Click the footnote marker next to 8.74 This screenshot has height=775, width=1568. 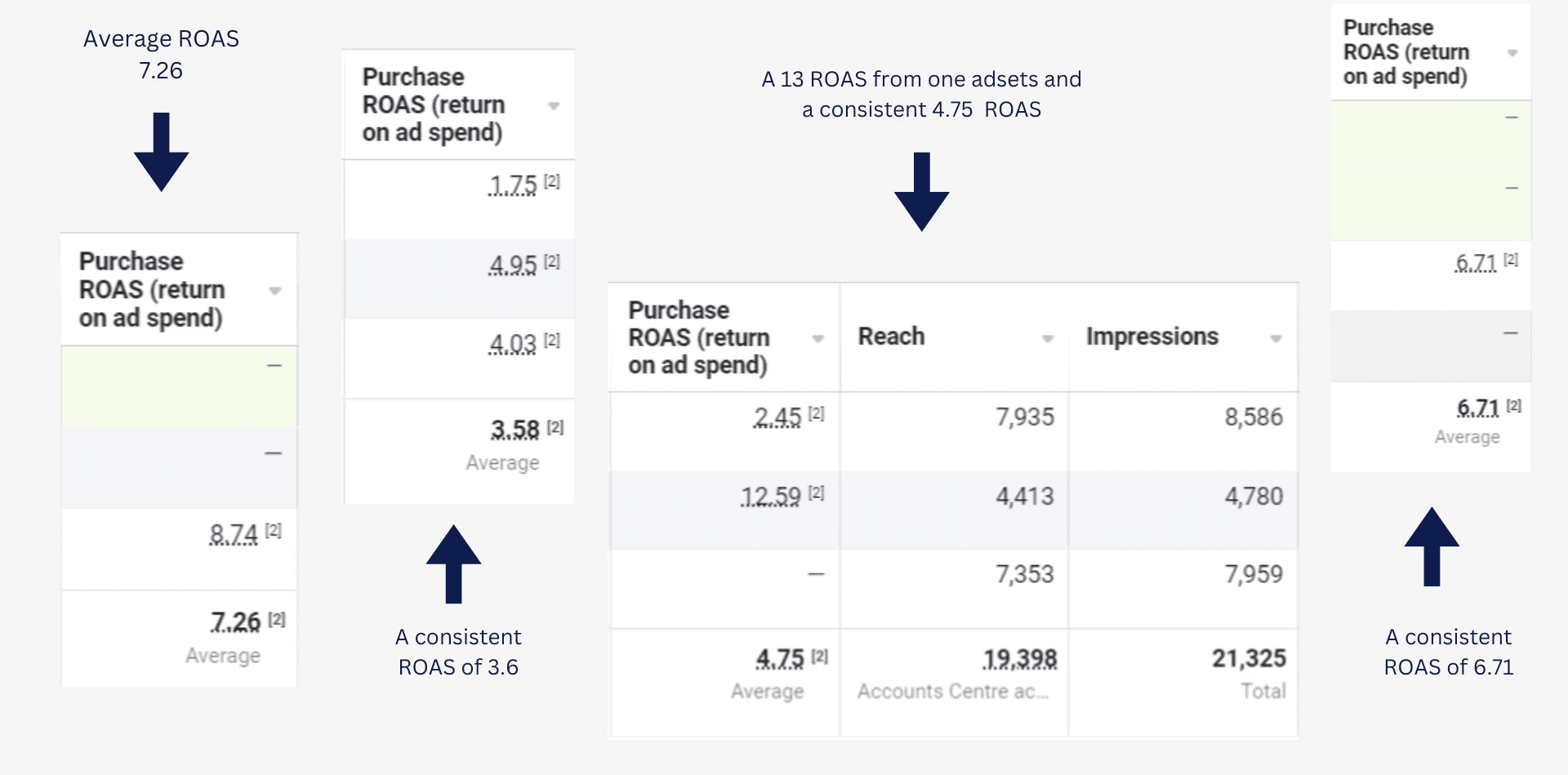pyautogui.click(x=274, y=530)
